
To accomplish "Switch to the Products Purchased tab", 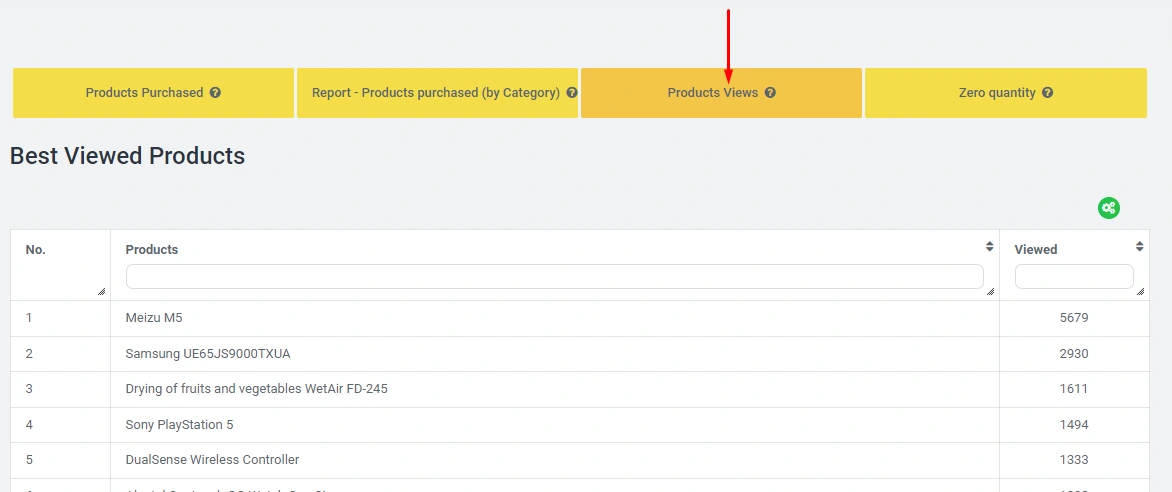I will [144, 93].
